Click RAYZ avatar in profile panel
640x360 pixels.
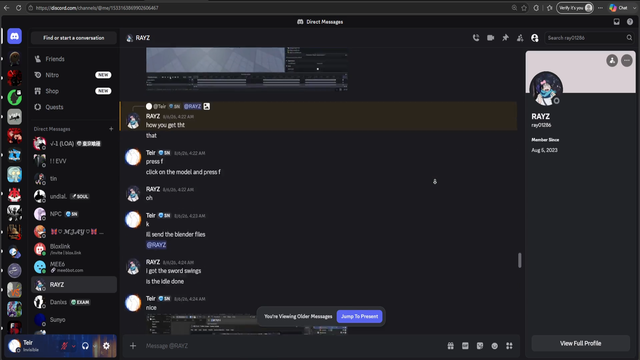point(546,88)
